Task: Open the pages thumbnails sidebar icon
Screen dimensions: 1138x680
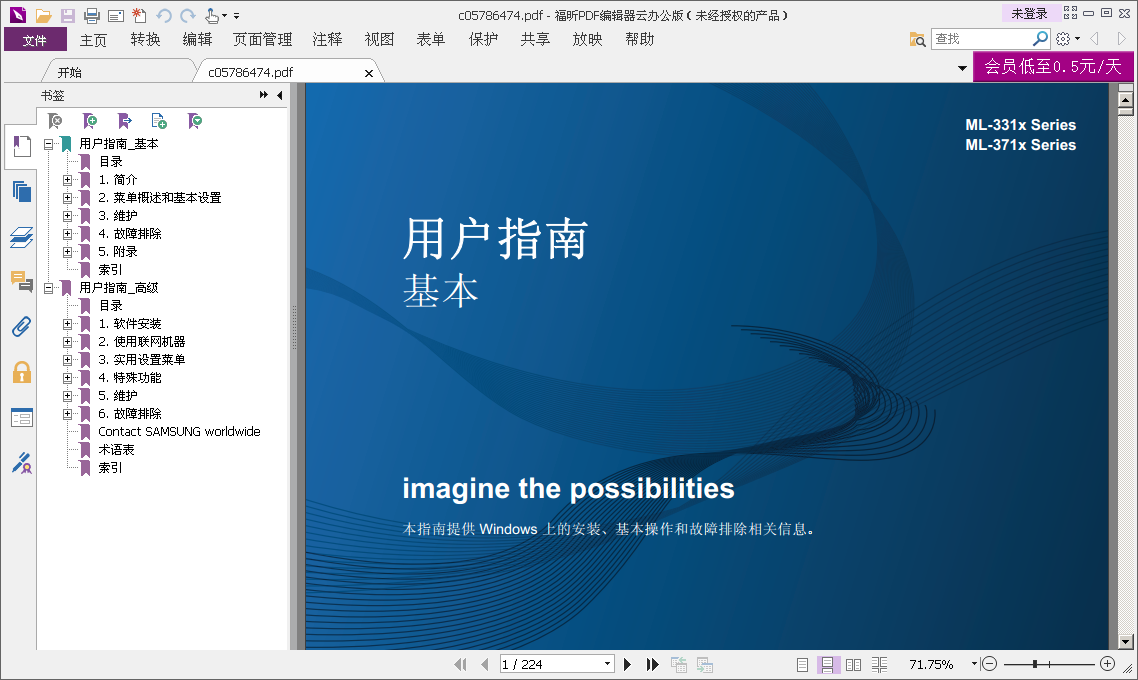Action: click(21, 192)
